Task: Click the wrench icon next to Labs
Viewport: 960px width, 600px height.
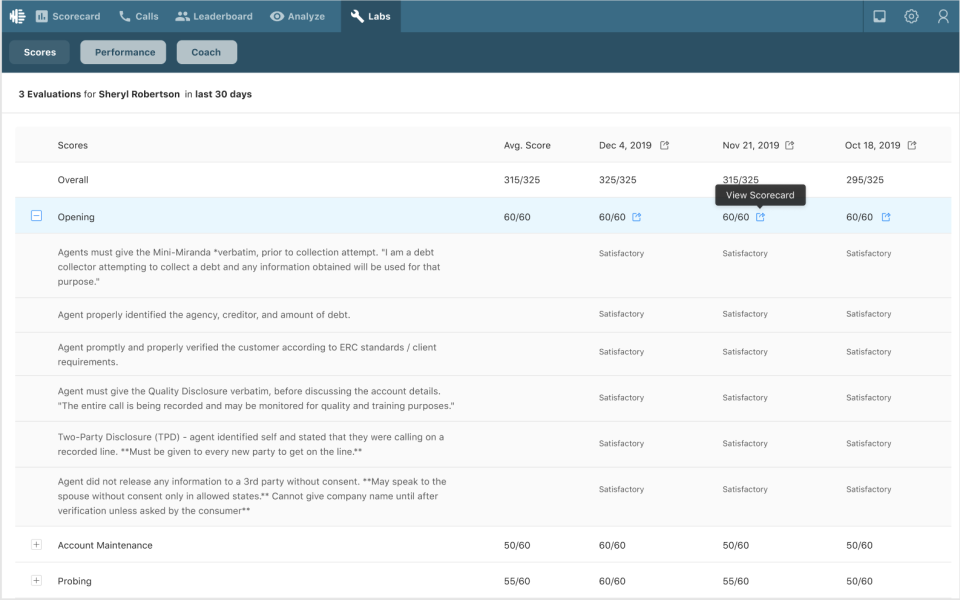Action: point(357,17)
